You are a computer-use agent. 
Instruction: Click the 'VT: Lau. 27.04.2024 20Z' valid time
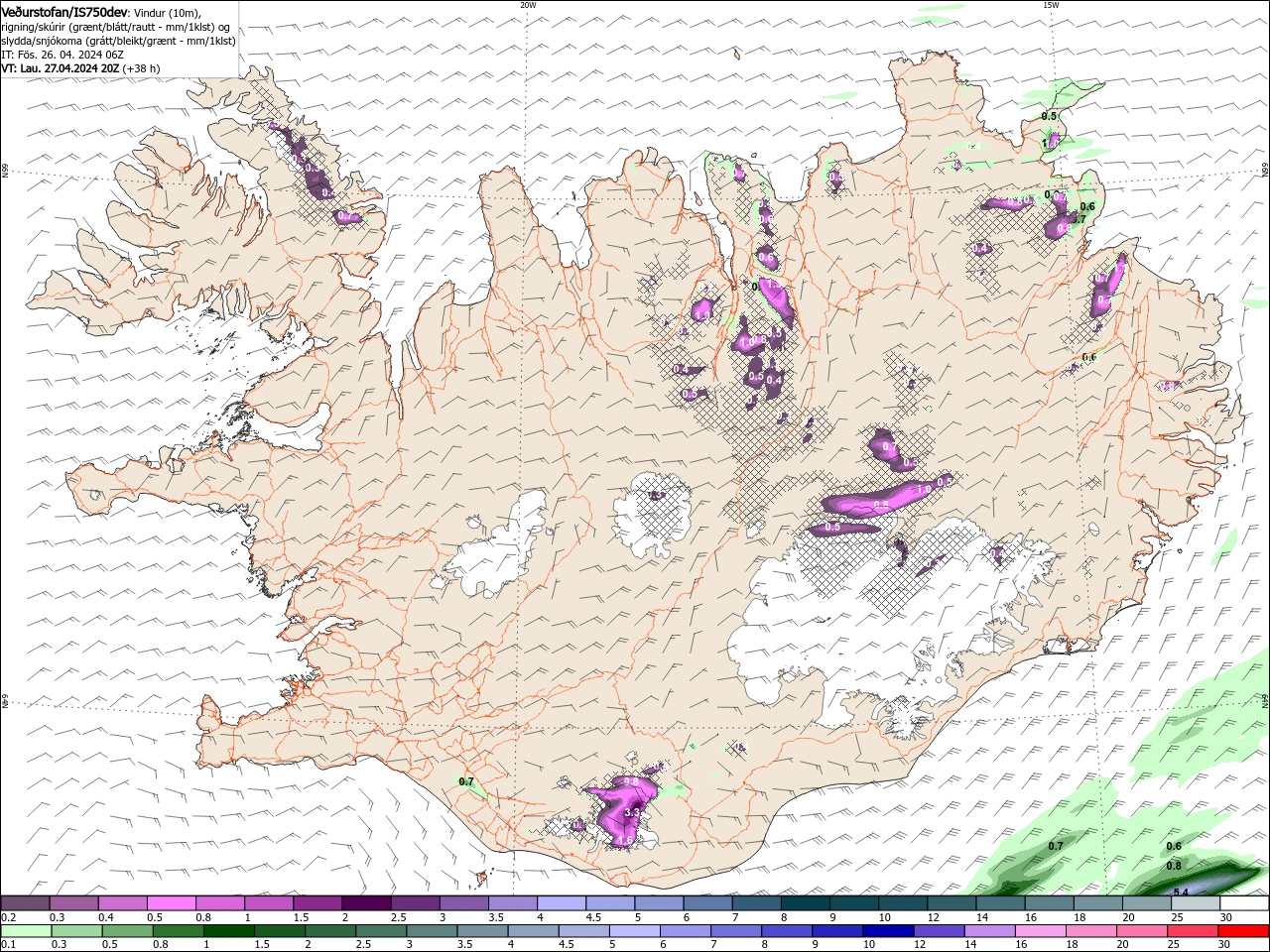pyautogui.click(x=62, y=68)
